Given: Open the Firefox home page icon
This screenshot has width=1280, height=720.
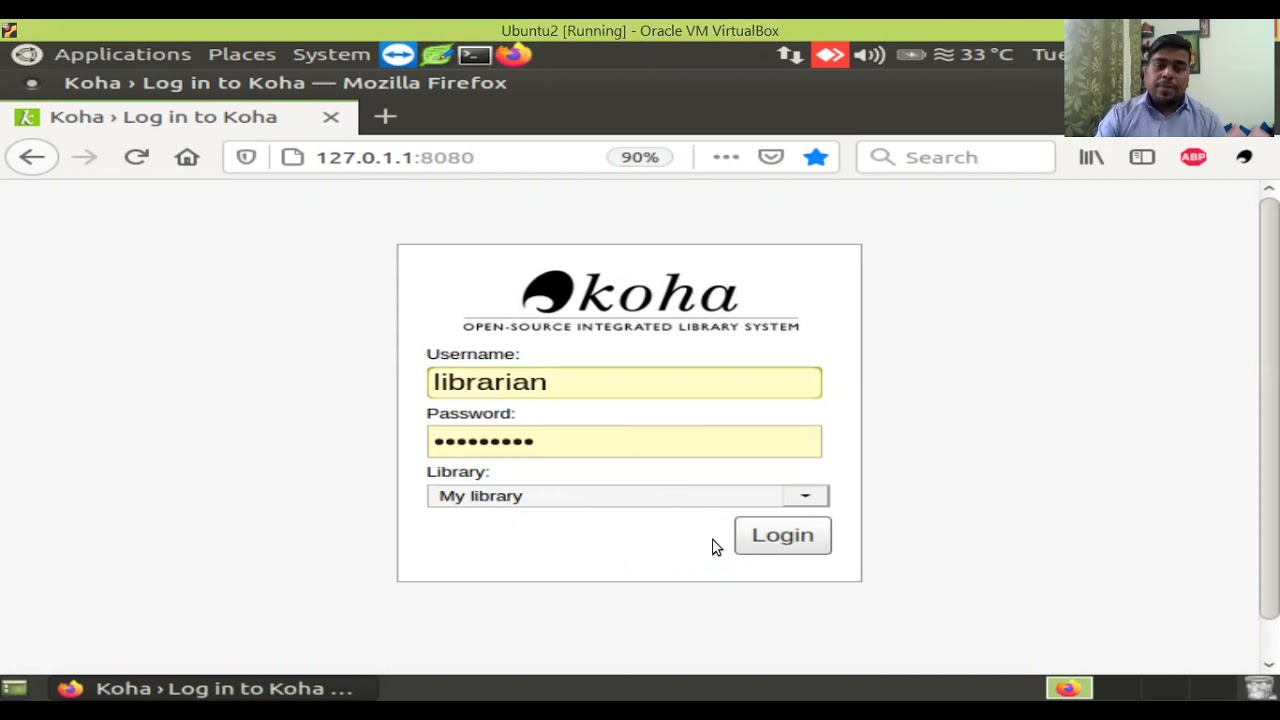Looking at the screenshot, I should pyautogui.click(x=187, y=157).
